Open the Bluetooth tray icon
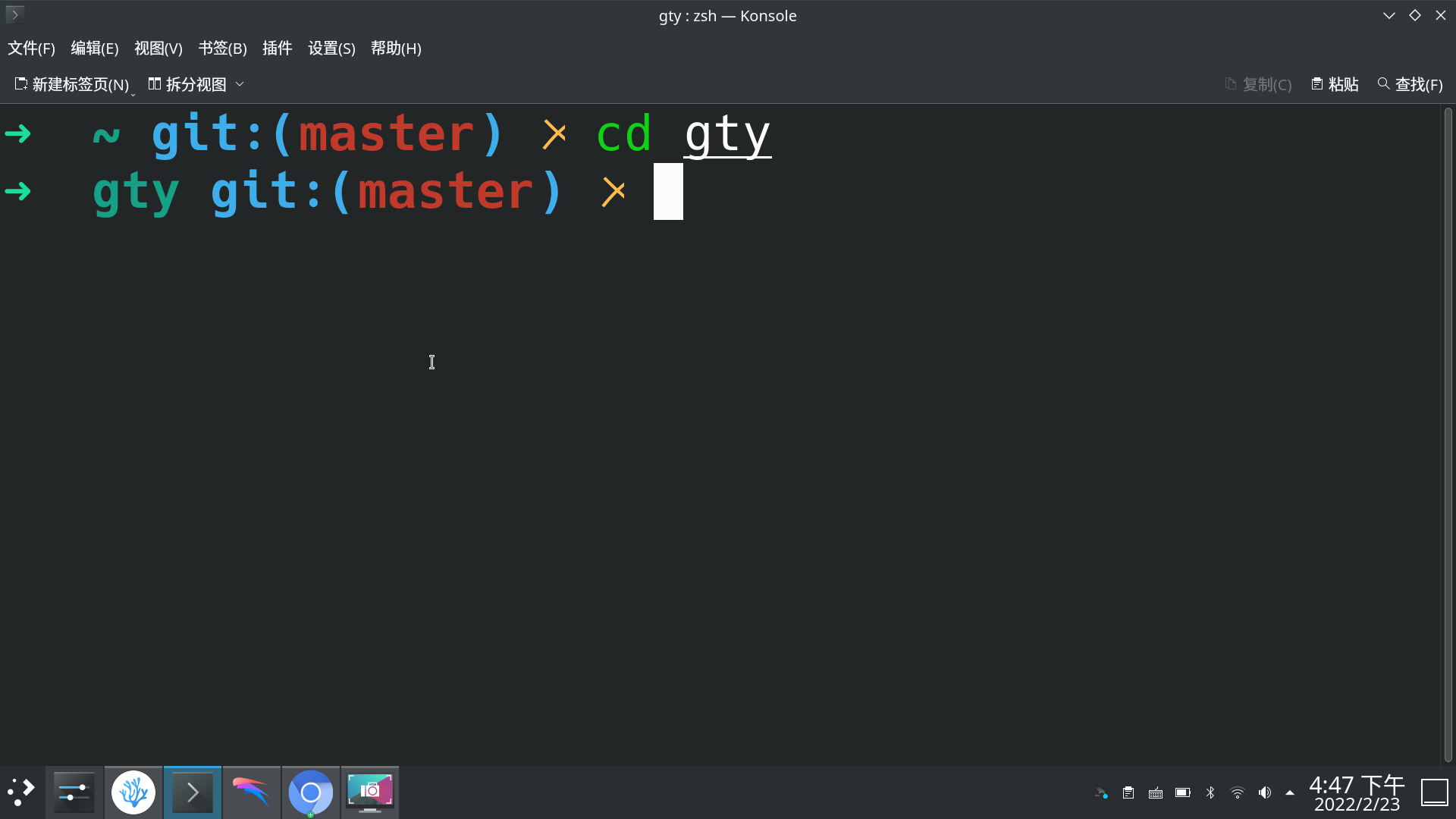The width and height of the screenshot is (1456, 819). click(1210, 793)
